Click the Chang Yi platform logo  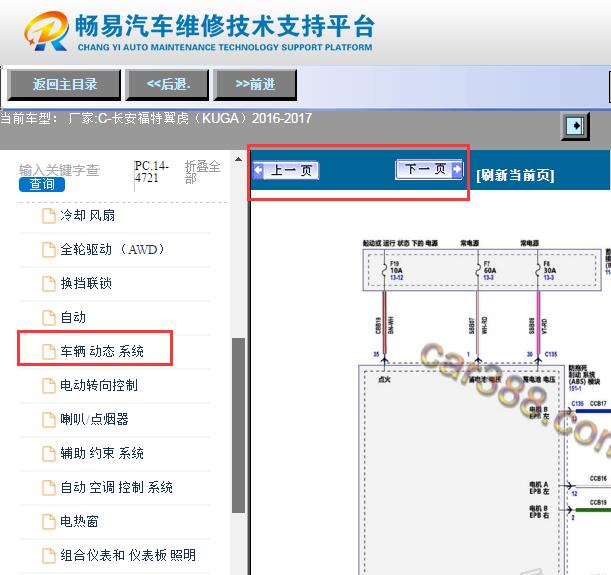pos(47,31)
